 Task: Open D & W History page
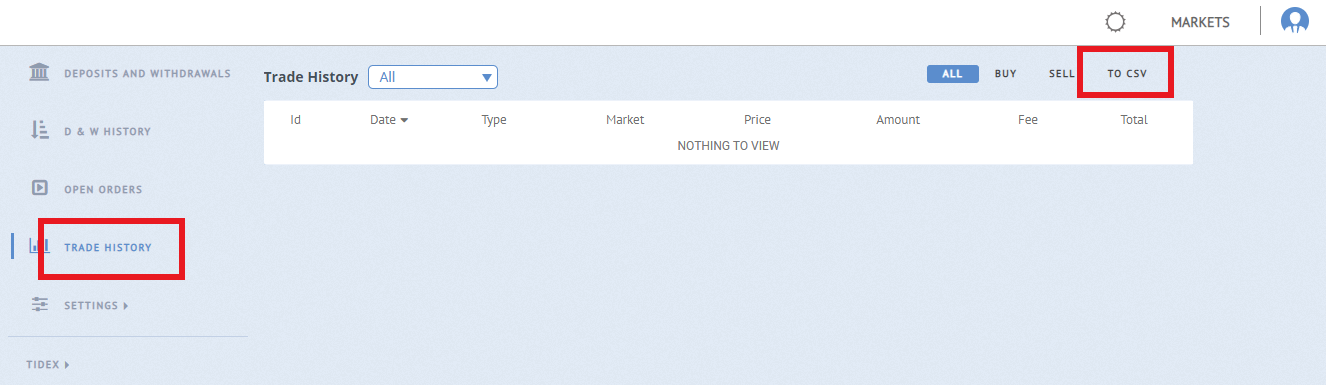(108, 131)
